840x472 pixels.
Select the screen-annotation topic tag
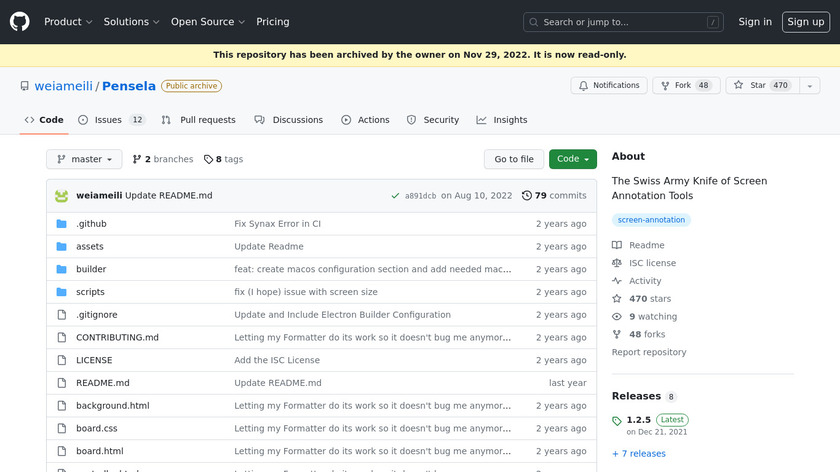pyautogui.click(x=651, y=220)
